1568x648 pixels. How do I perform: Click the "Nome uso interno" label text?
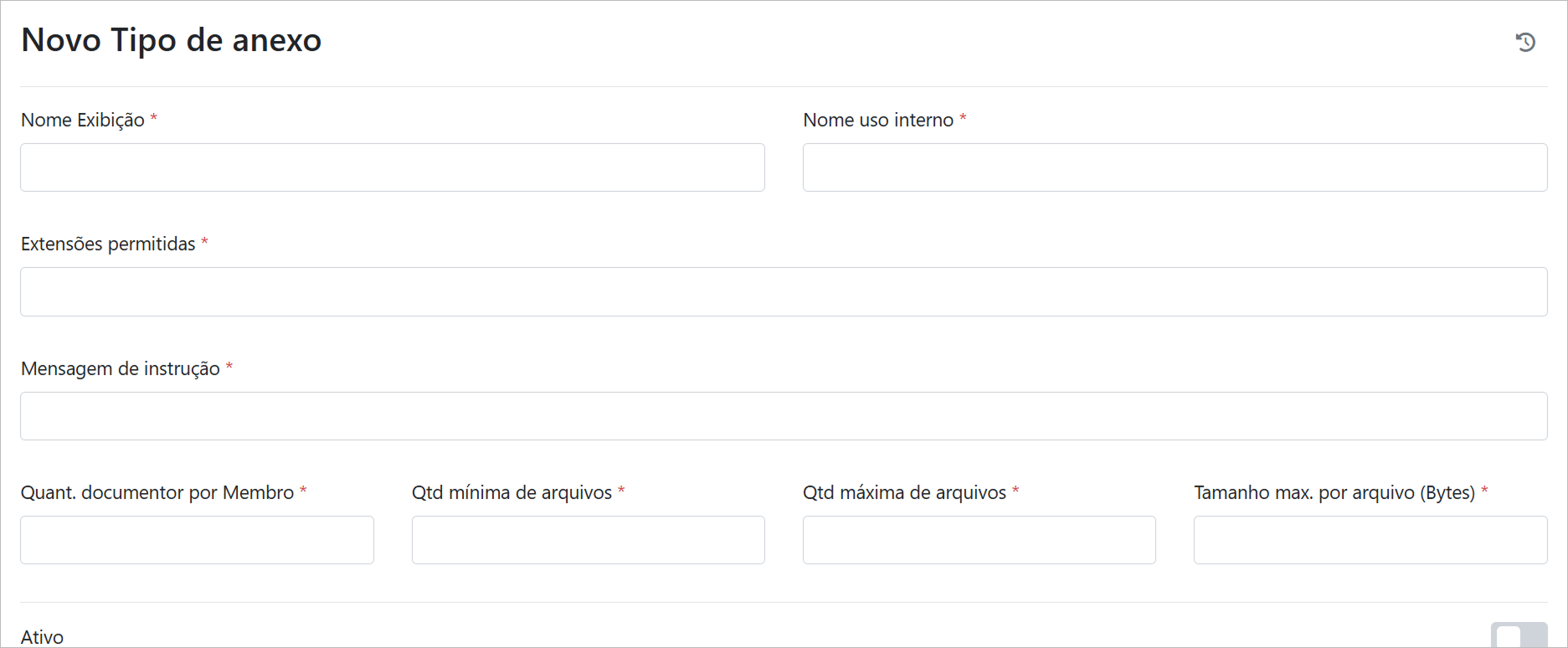click(x=878, y=121)
